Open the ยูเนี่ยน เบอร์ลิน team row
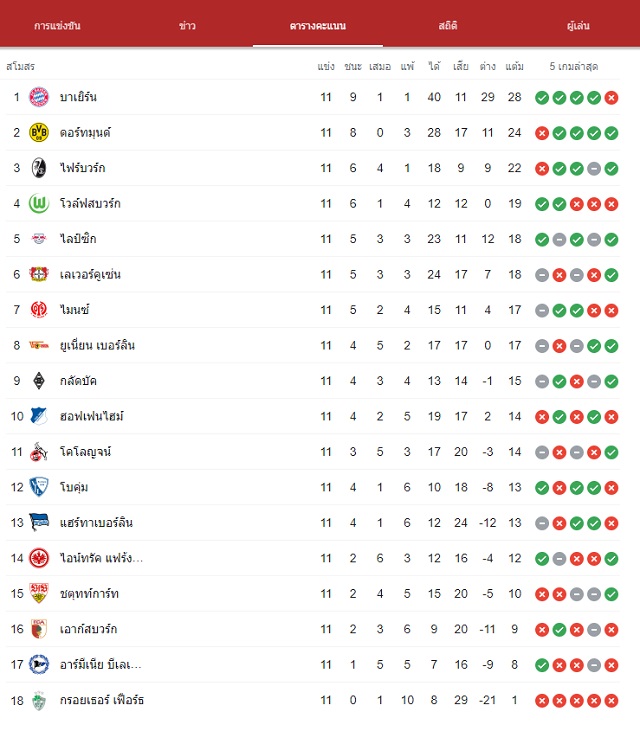640x731 pixels. (x=312, y=345)
